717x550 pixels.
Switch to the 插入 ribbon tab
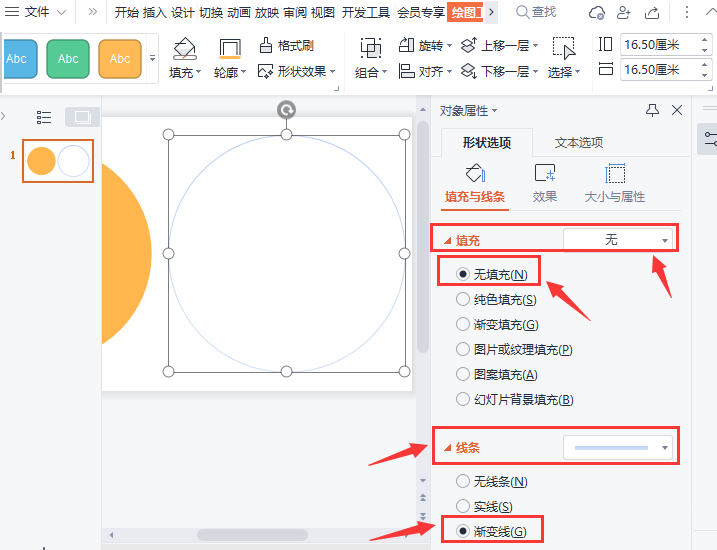pyautogui.click(x=155, y=12)
